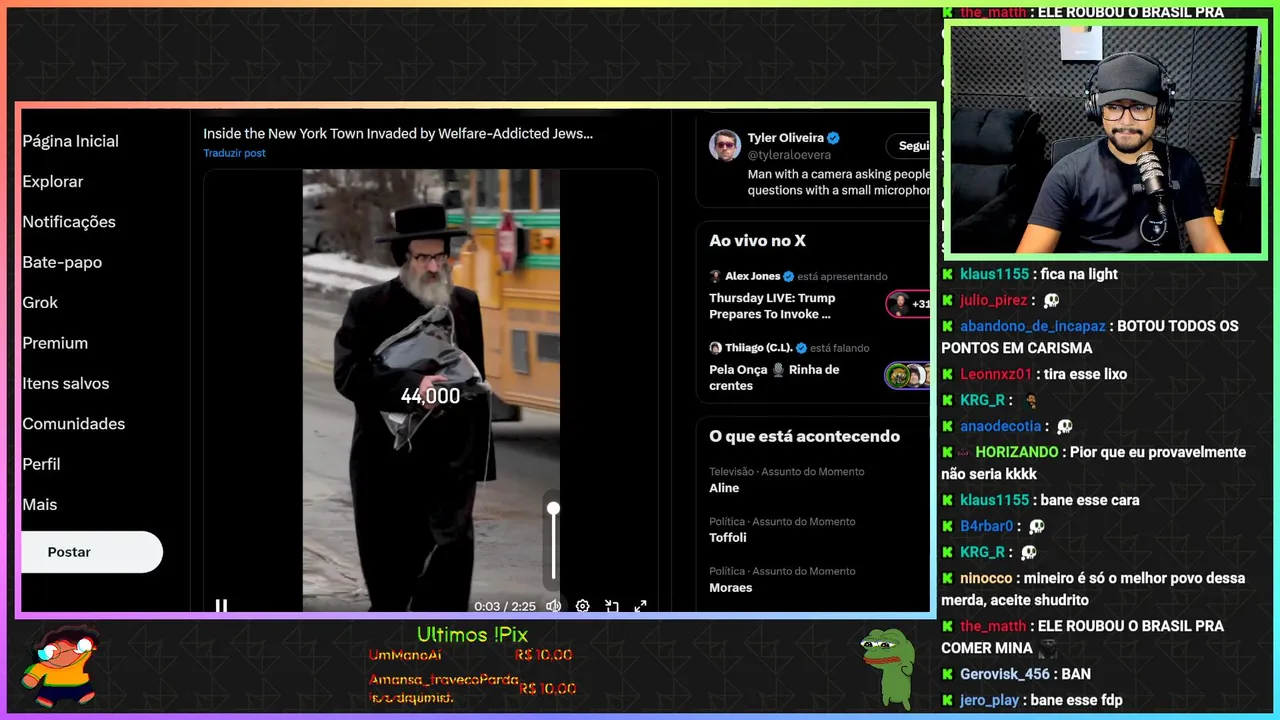Click the skull emote after julio_pirez
This screenshot has height=720, width=1280.
pos(1051,300)
